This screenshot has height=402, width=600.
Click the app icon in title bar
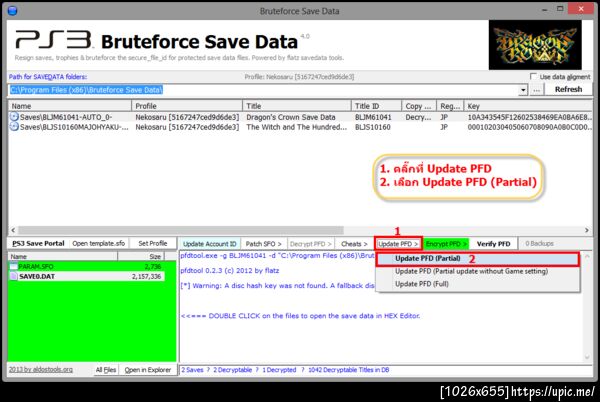point(12,10)
